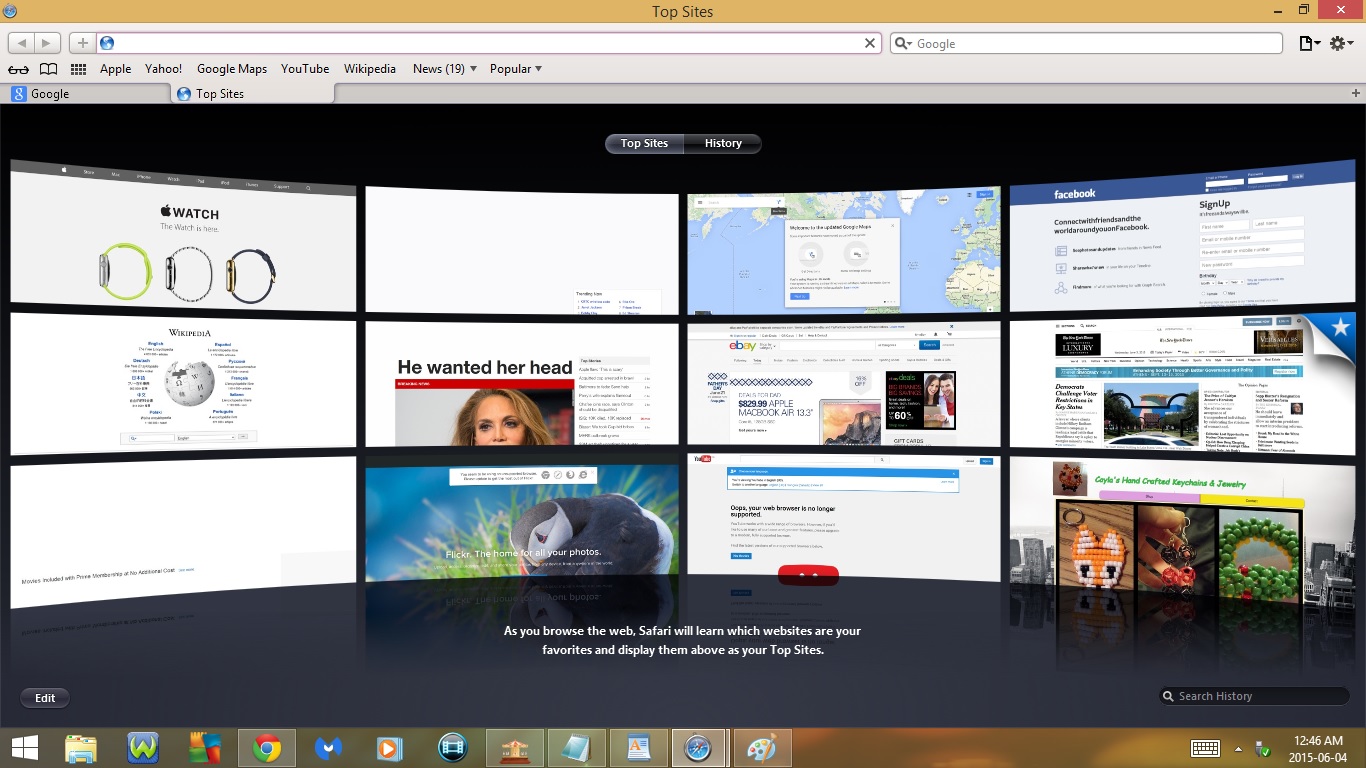Open the blank thumbnail with Trending Apps list
This screenshot has height=768, width=1366.
(522, 250)
